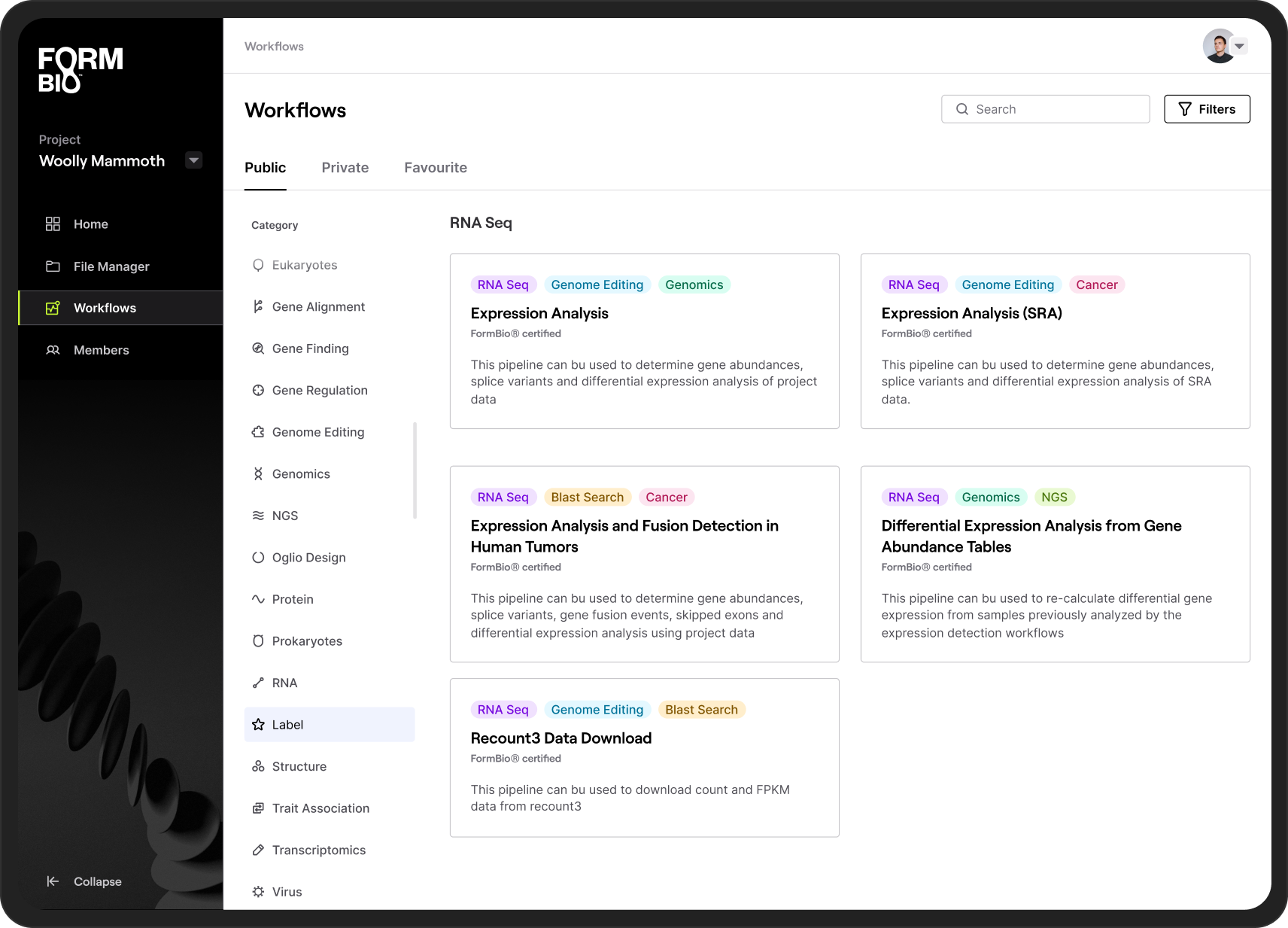Toggle the Virus category filter
The width and height of the screenshot is (1288, 928).
point(287,892)
